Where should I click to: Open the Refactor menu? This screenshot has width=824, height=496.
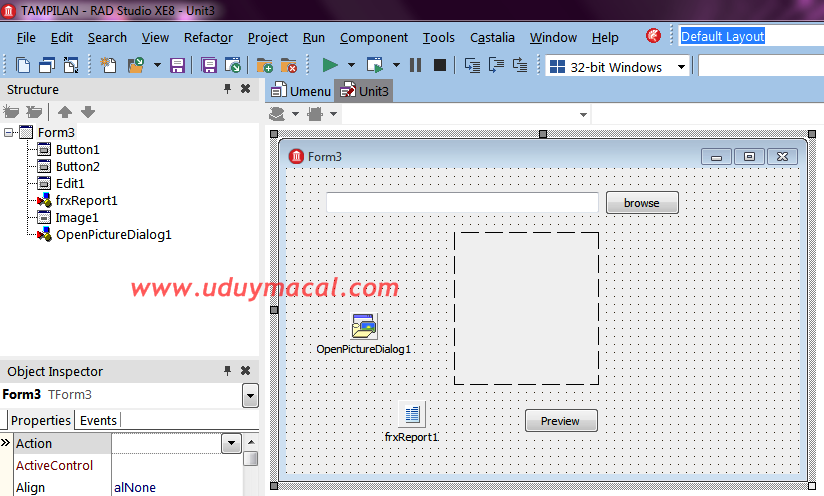[x=208, y=38]
